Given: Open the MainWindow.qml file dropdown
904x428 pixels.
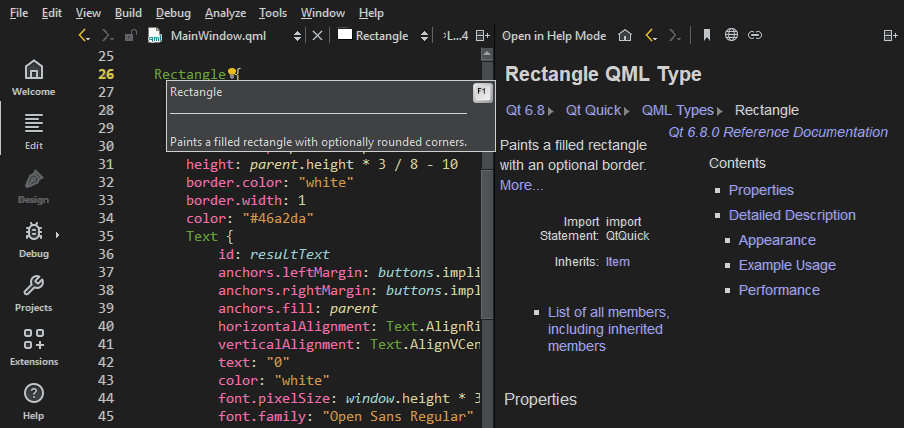Looking at the screenshot, I should 225,36.
